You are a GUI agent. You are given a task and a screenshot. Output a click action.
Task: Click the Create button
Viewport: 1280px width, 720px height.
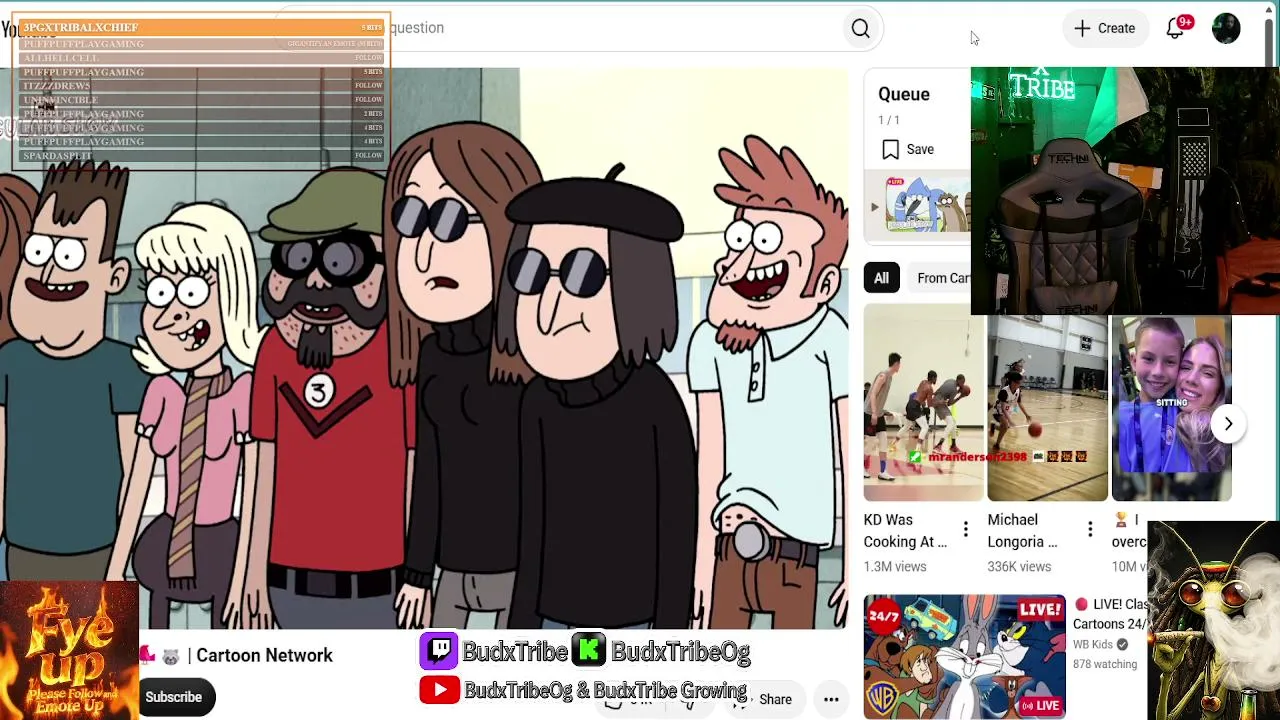tap(1104, 28)
